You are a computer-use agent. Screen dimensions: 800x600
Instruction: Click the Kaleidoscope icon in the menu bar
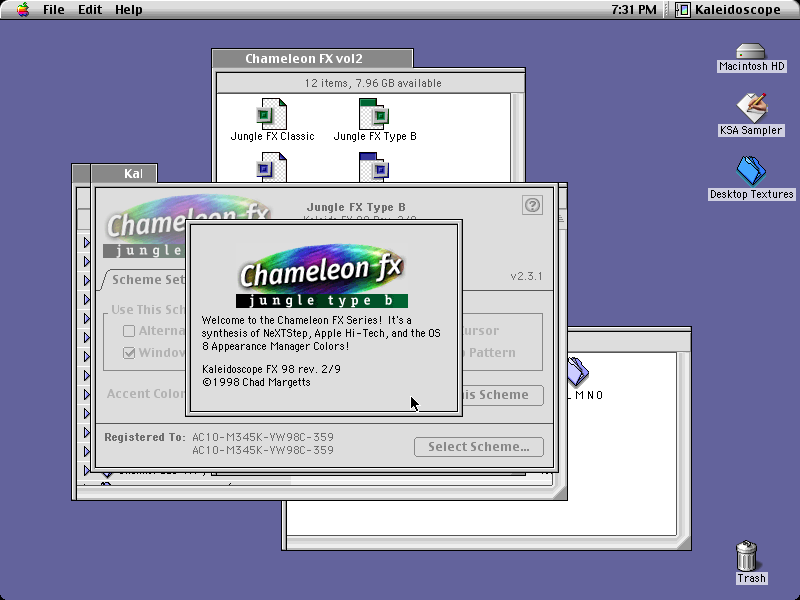[x=683, y=10]
